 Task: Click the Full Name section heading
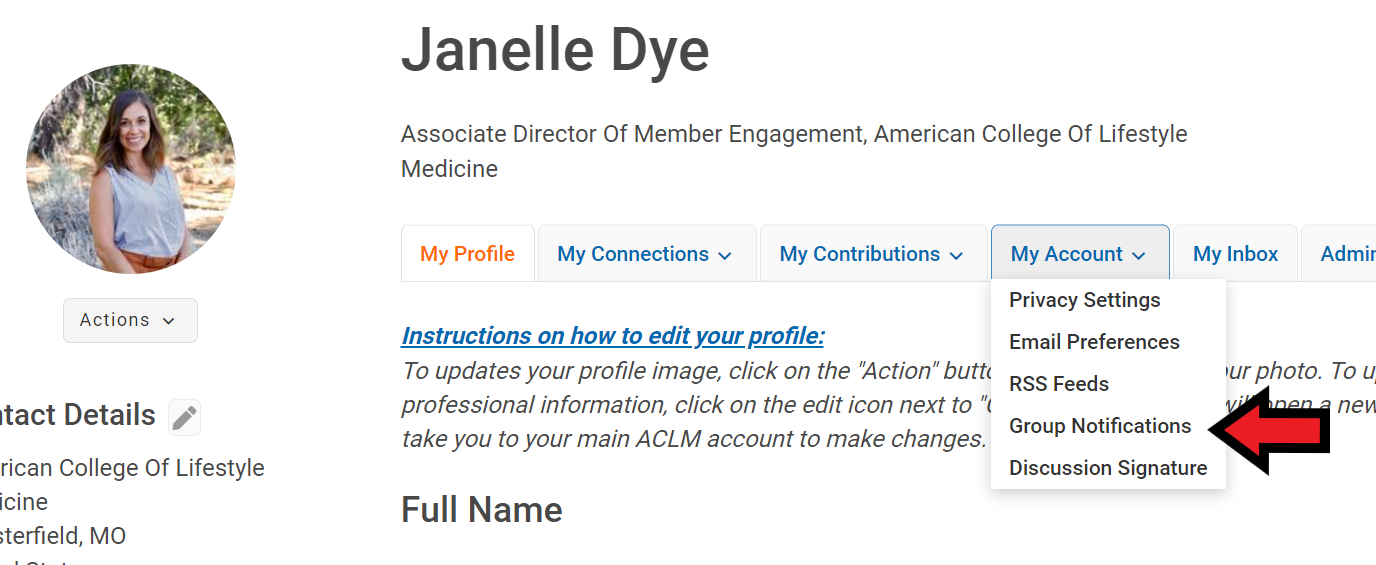pyautogui.click(x=481, y=510)
